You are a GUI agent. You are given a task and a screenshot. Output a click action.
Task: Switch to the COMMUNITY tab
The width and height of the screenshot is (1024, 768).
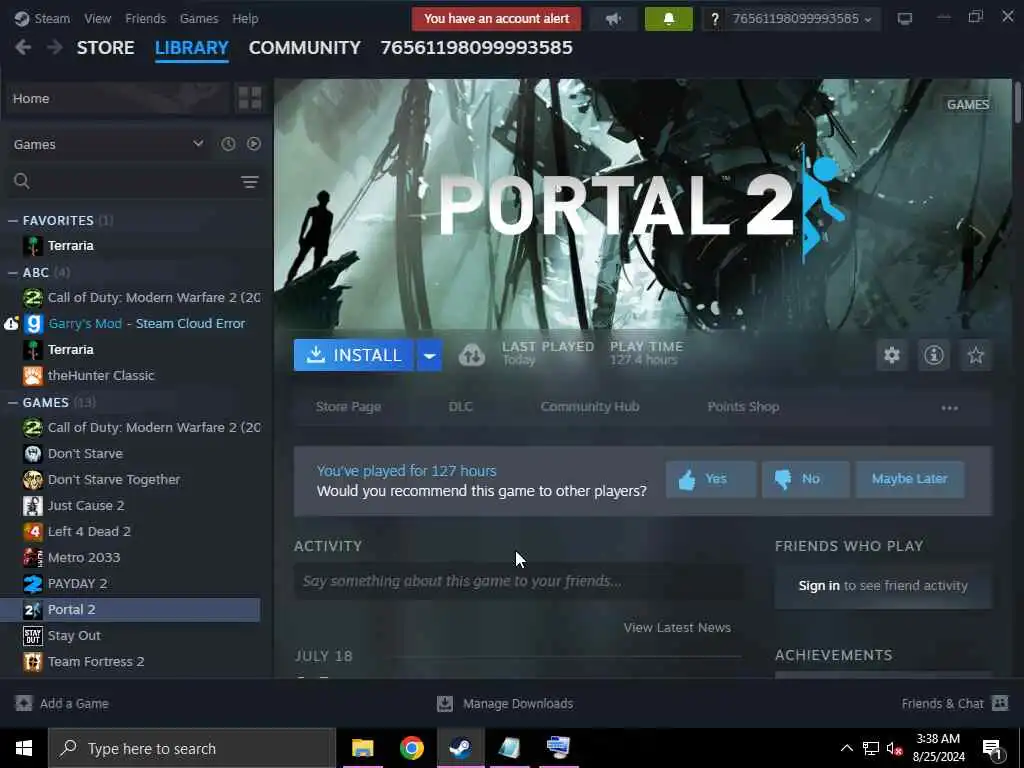click(x=304, y=48)
